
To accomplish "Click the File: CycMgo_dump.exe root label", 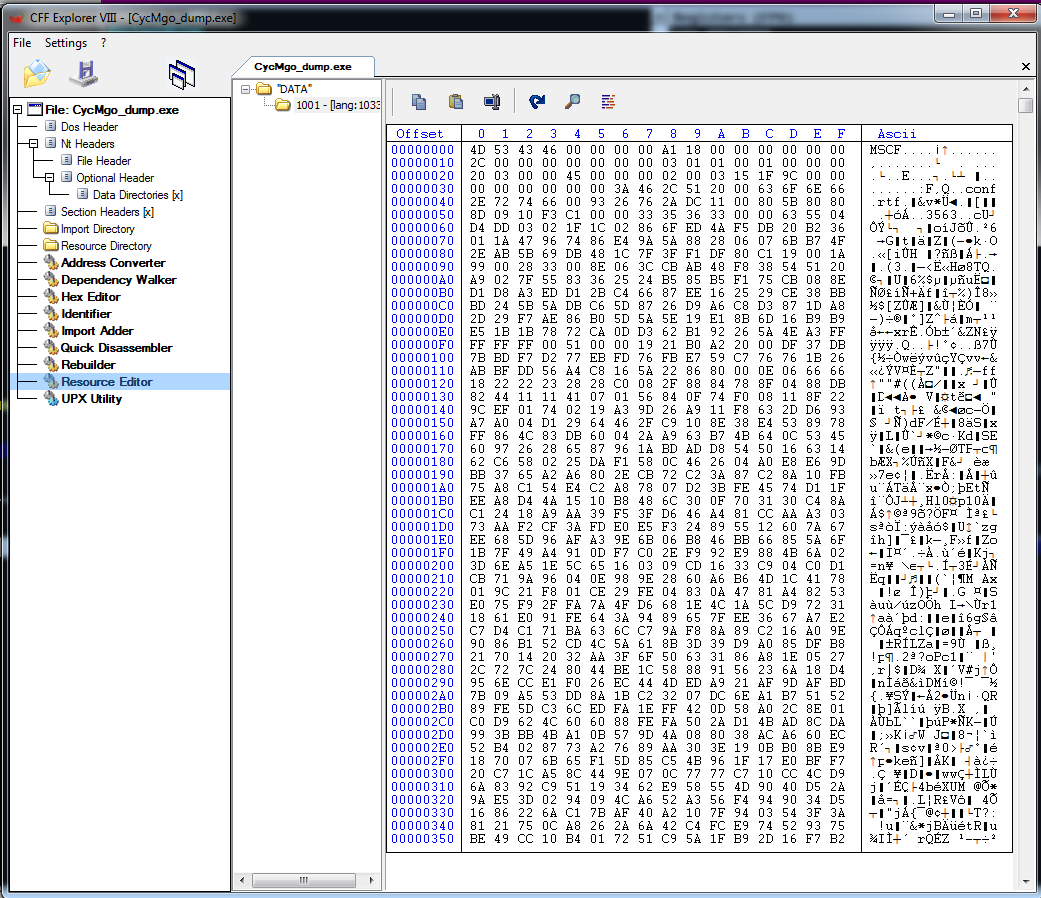I will click(112, 110).
